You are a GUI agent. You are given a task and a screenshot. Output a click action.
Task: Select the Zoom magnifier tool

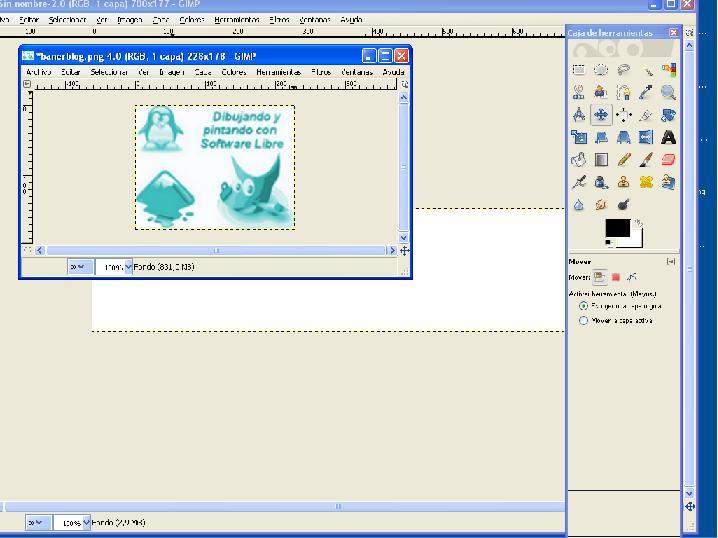tap(669, 92)
